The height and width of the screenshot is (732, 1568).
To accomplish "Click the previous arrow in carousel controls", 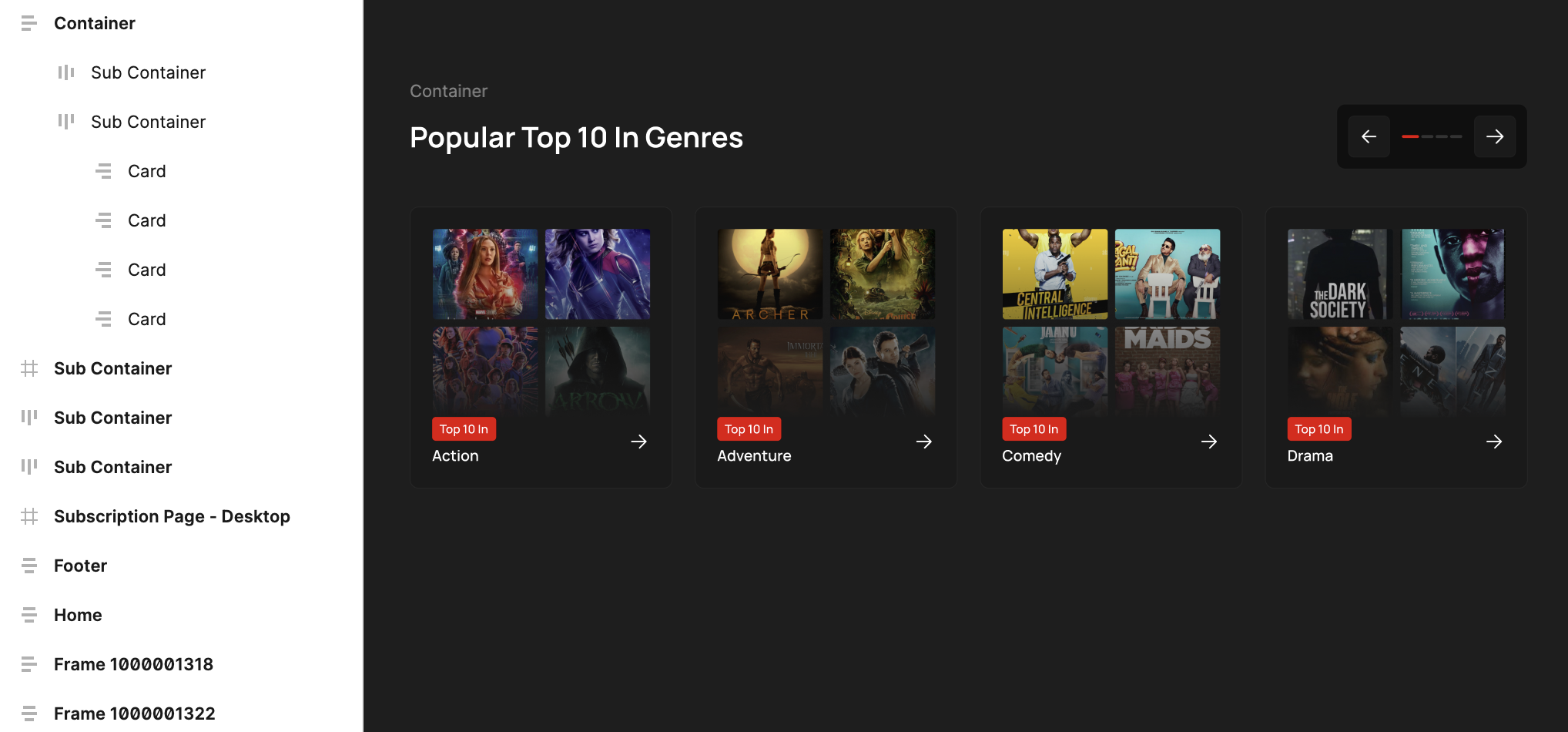I will [x=1369, y=136].
